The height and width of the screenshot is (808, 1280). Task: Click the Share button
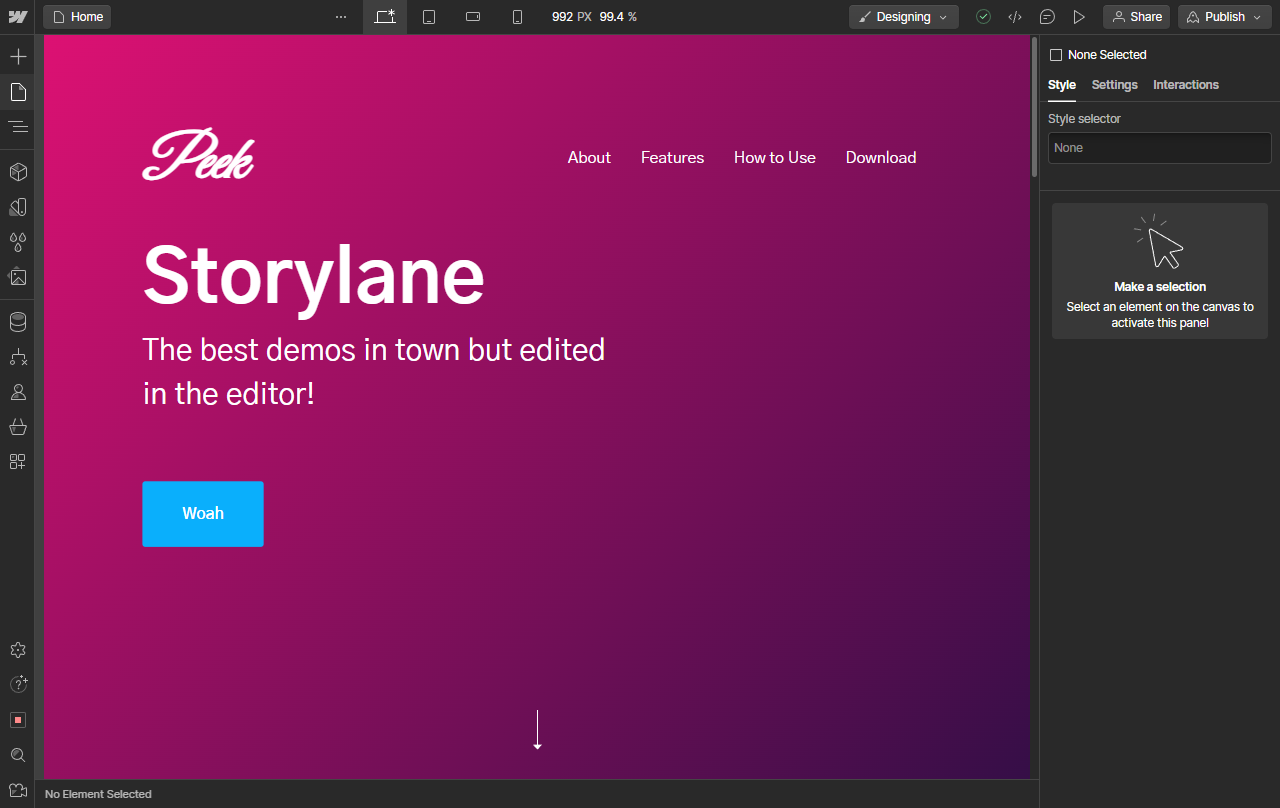click(x=1136, y=17)
